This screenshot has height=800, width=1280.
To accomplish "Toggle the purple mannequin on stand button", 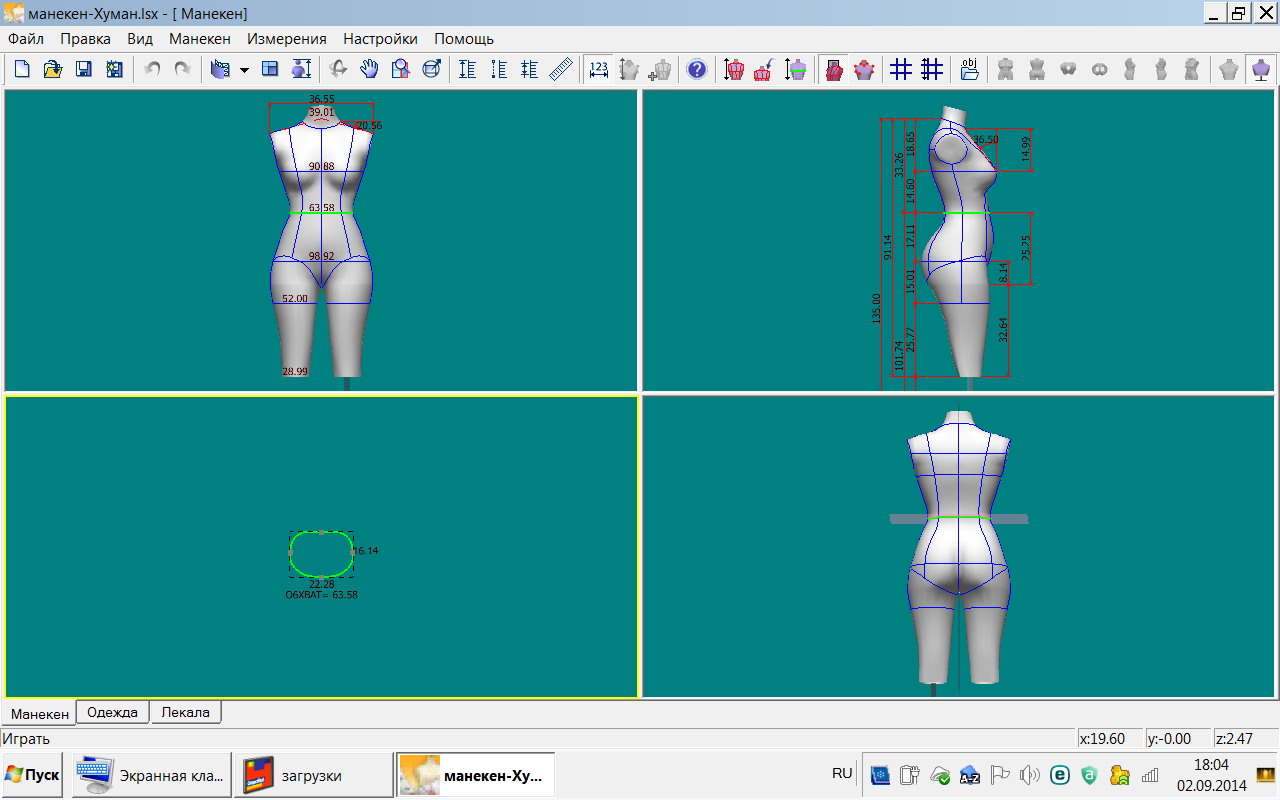I will pyautogui.click(x=1261, y=69).
